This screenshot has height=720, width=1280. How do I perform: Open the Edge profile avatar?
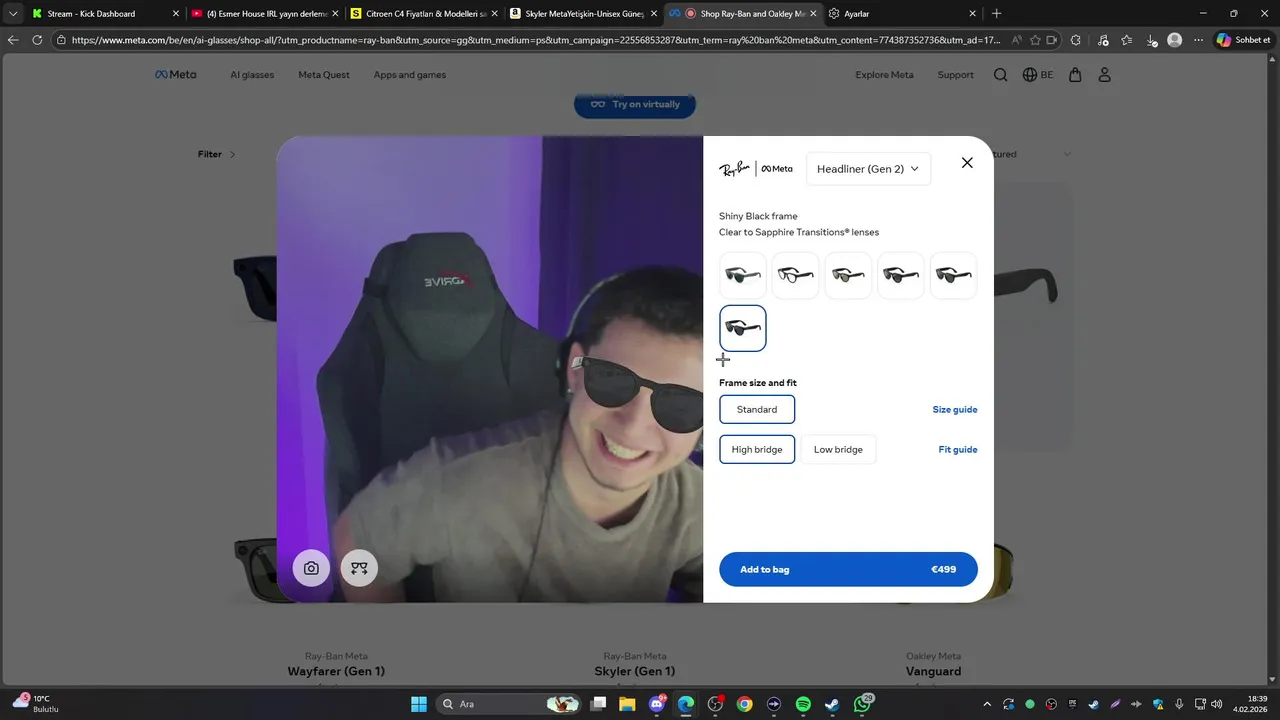click(x=1175, y=40)
